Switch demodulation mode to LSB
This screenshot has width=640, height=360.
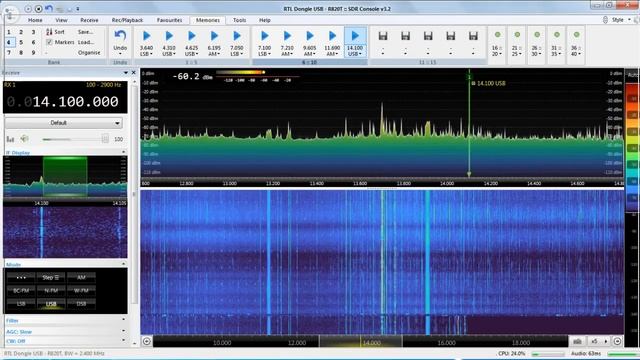(21, 304)
